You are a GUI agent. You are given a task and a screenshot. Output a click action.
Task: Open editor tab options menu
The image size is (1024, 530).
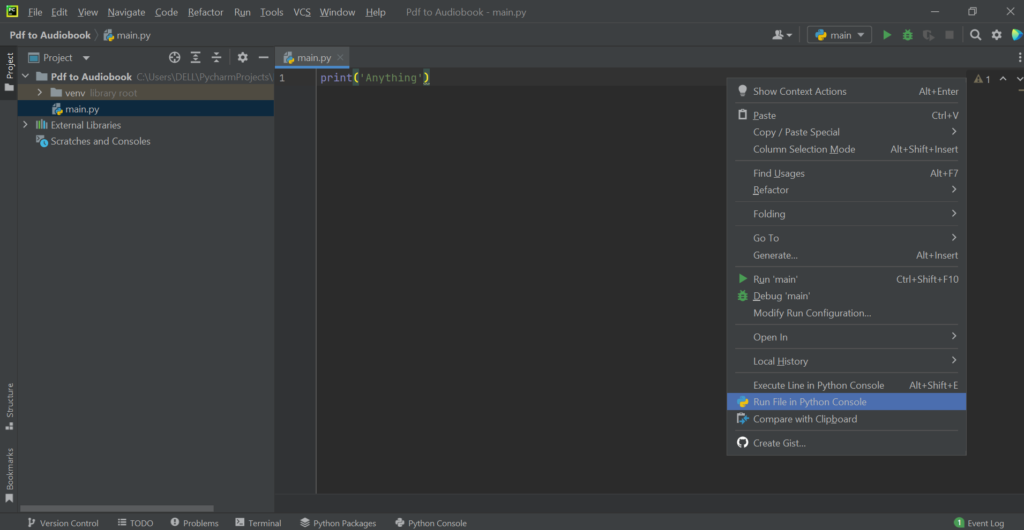point(1019,57)
